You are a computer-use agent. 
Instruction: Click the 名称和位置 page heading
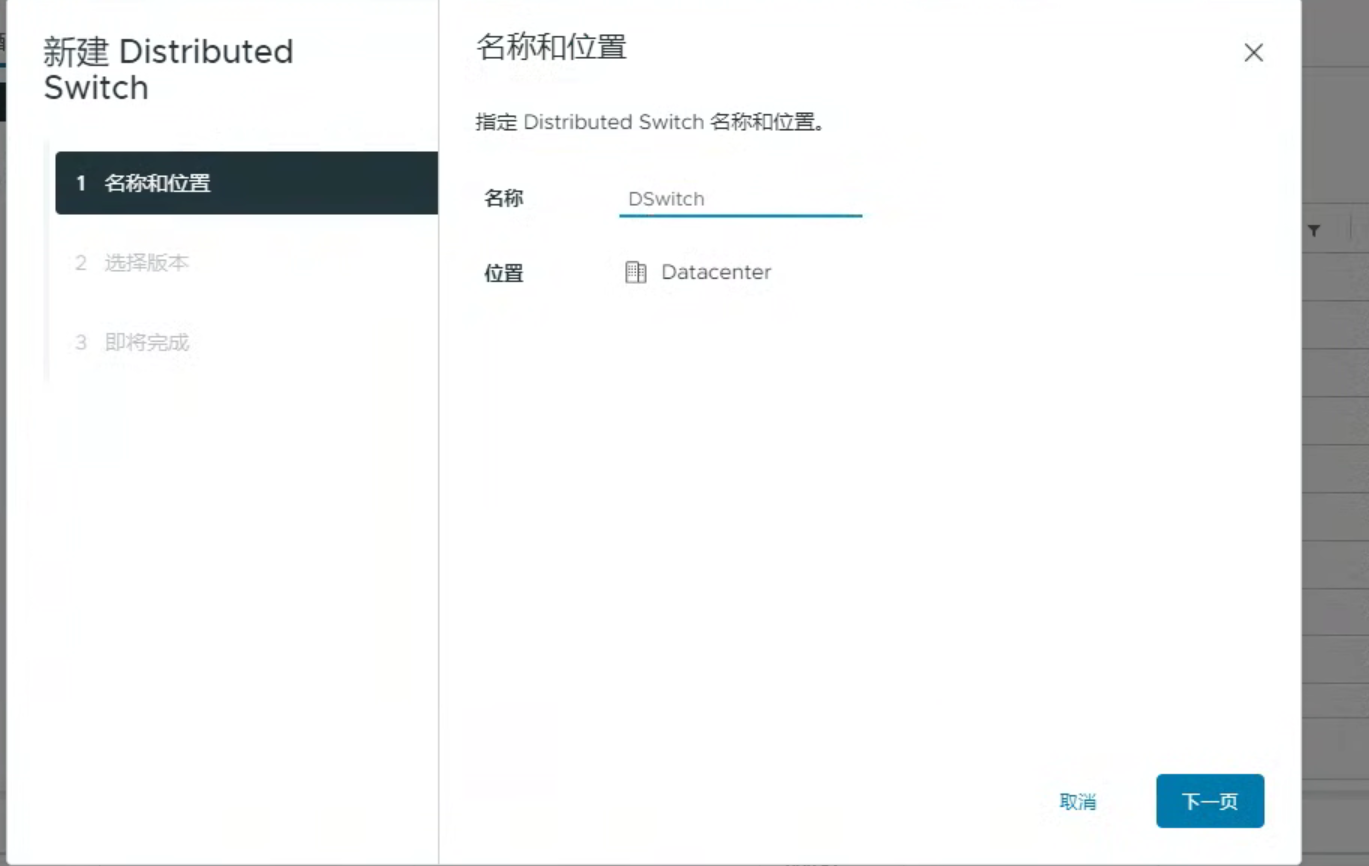click(x=551, y=47)
